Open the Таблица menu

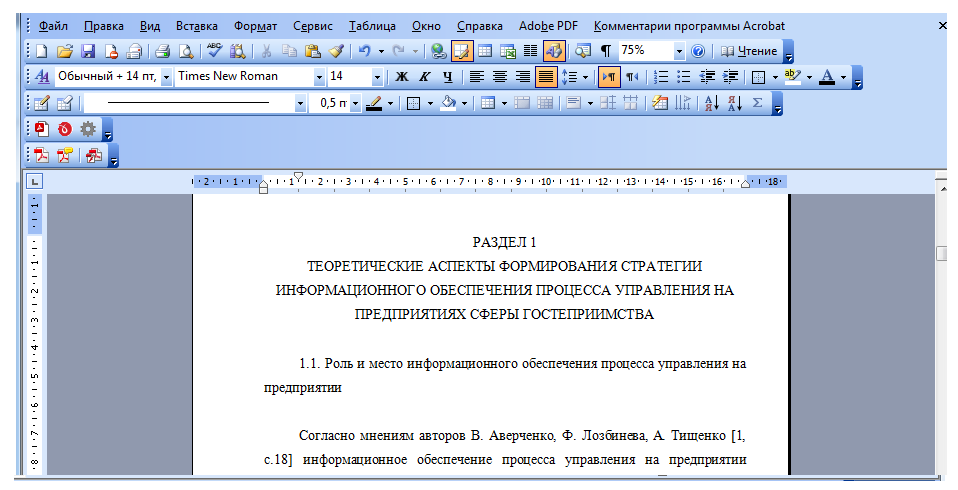[x=372, y=26]
